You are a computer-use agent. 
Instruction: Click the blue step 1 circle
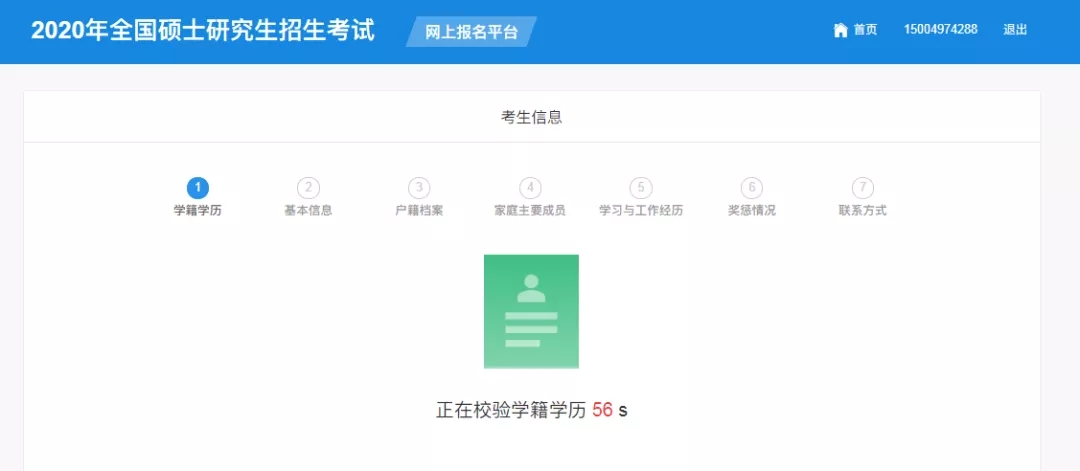pyautogui.click(x=198, y=188)
